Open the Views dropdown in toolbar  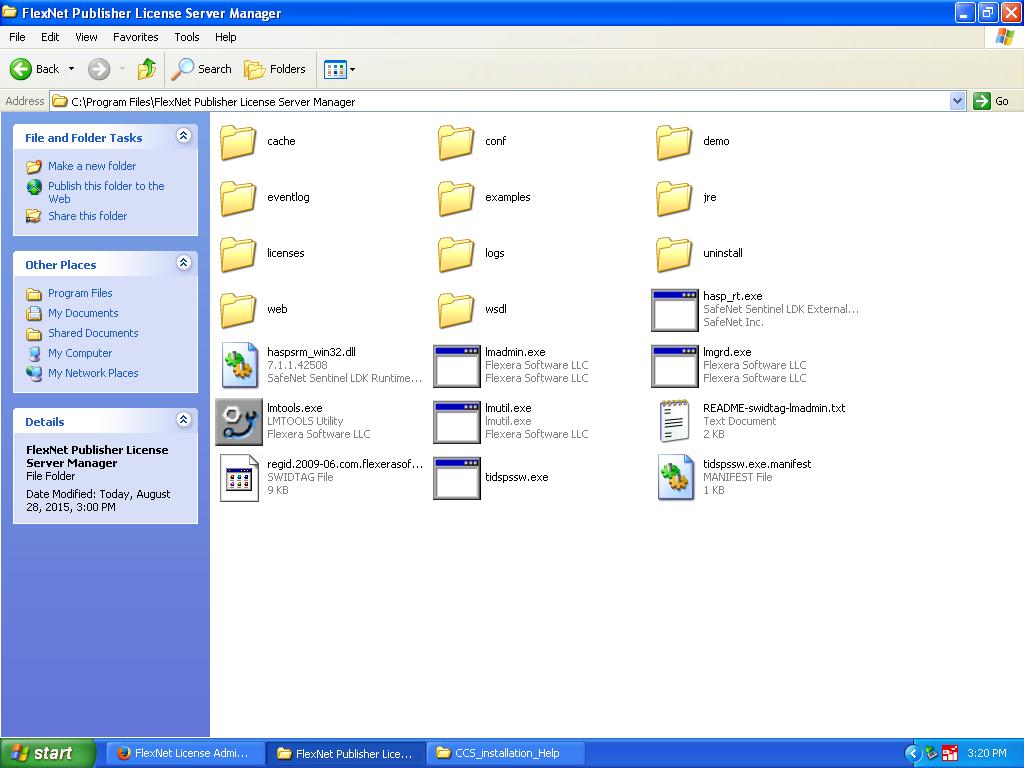[x=340, y=69]
